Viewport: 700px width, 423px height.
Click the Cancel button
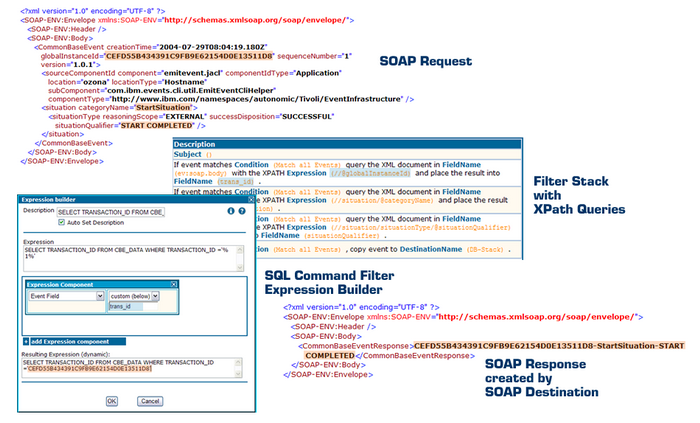(x=150, y=401)
